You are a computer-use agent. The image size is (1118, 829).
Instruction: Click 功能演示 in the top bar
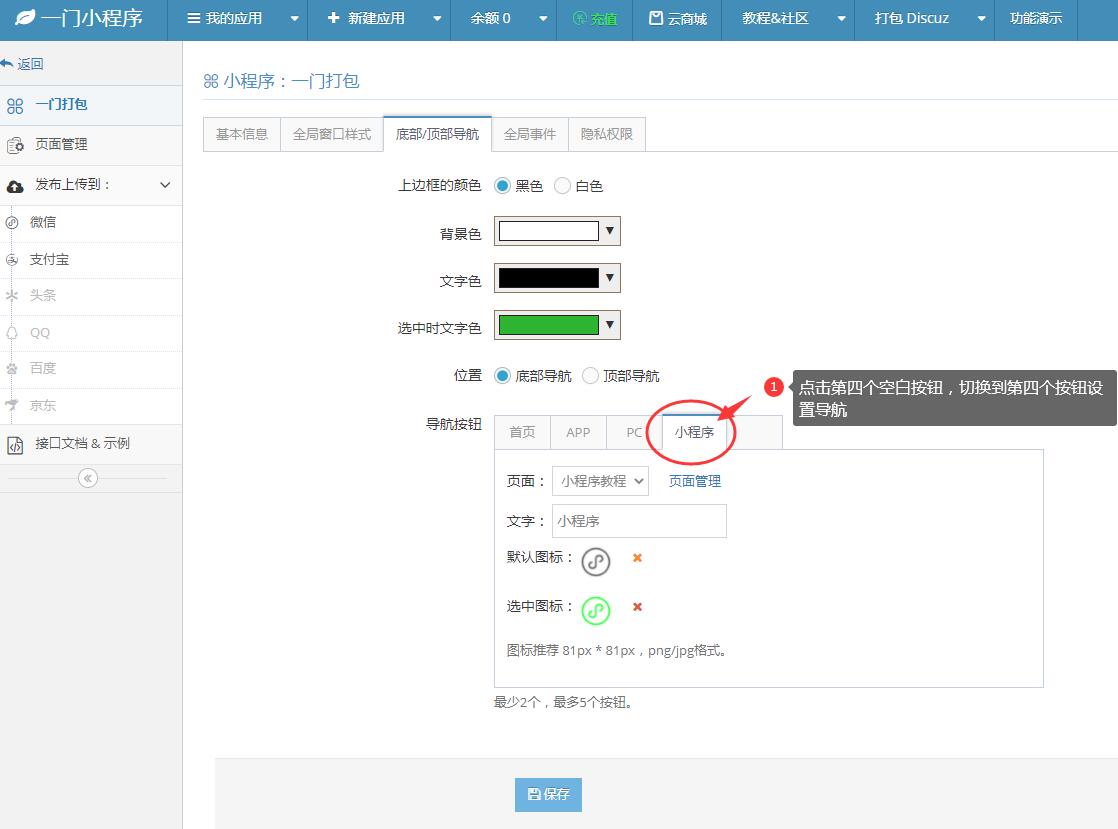tap(1036, 18)
